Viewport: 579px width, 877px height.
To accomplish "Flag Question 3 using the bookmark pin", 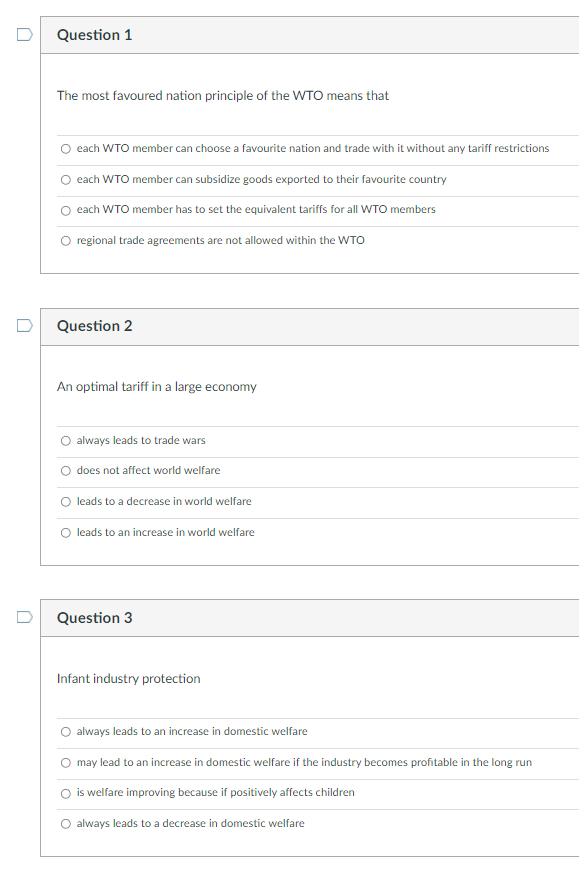I will pos(23,616).
